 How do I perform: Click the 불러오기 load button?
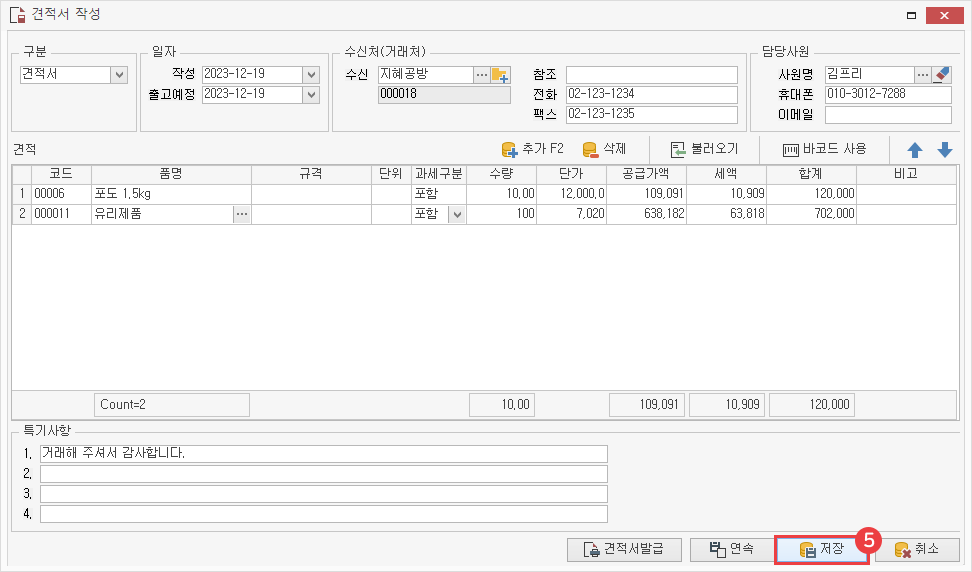(704, 149)
